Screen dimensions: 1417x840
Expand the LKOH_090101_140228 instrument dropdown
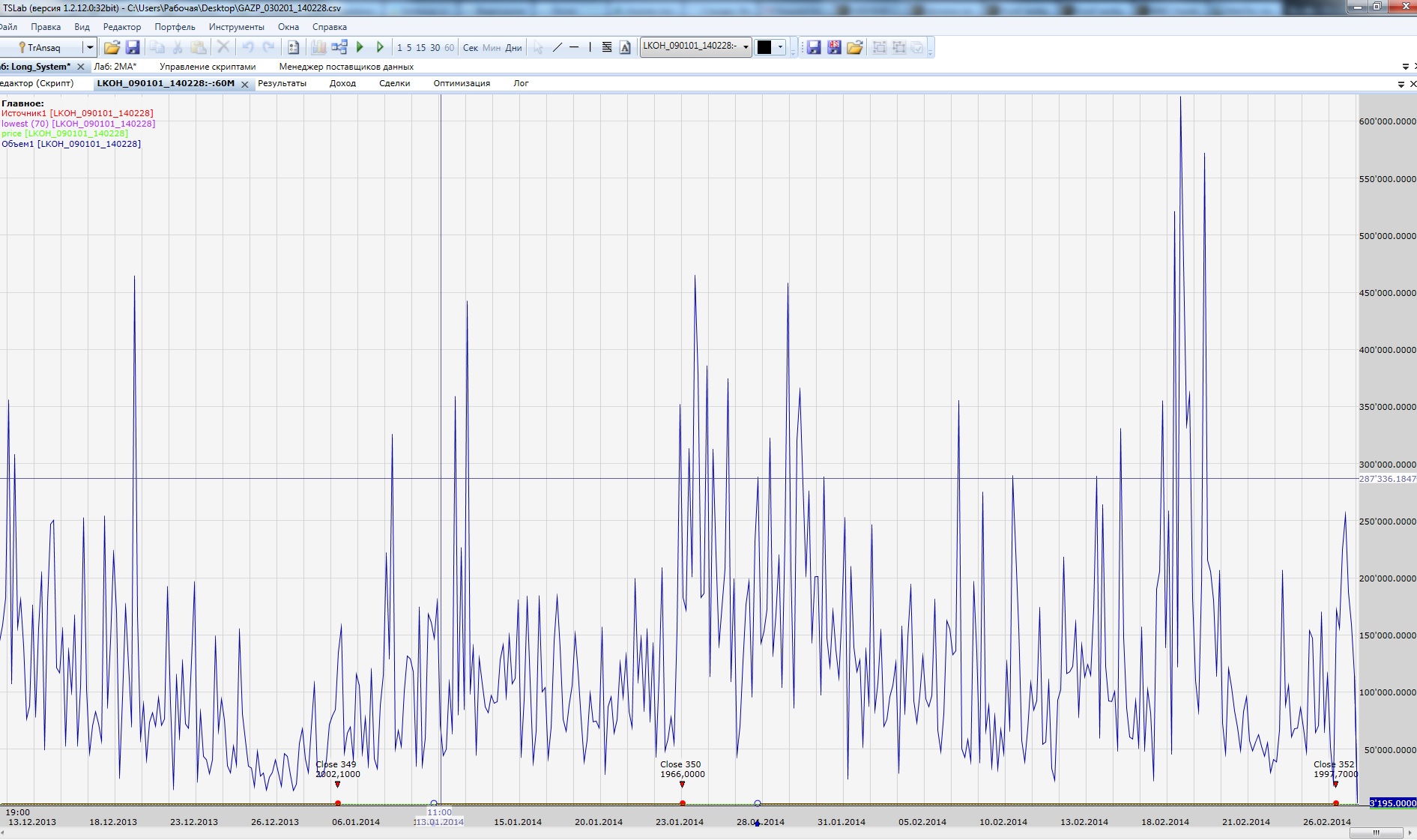click(746, 47)
